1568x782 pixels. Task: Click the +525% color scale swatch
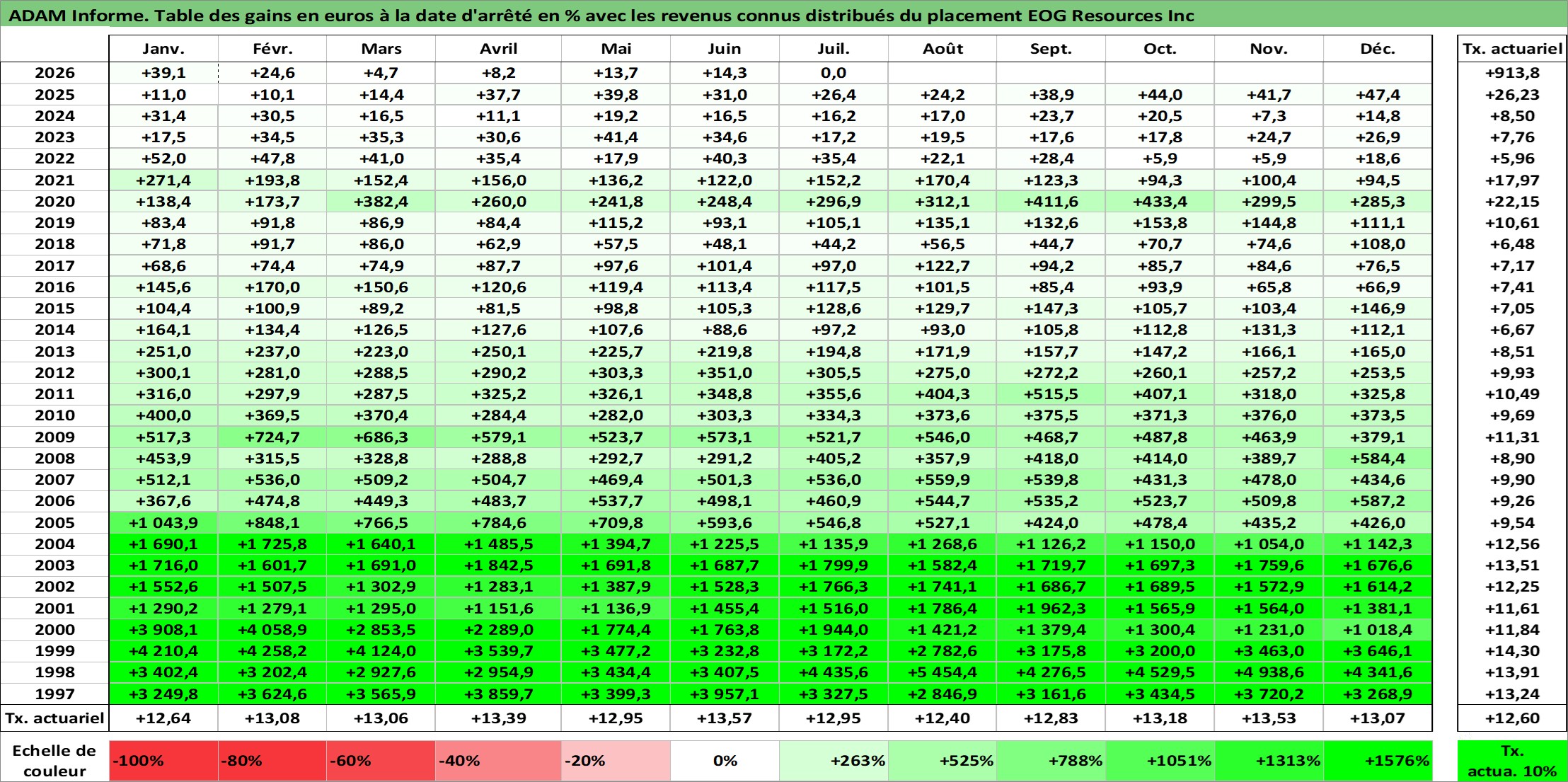(942, 761)
